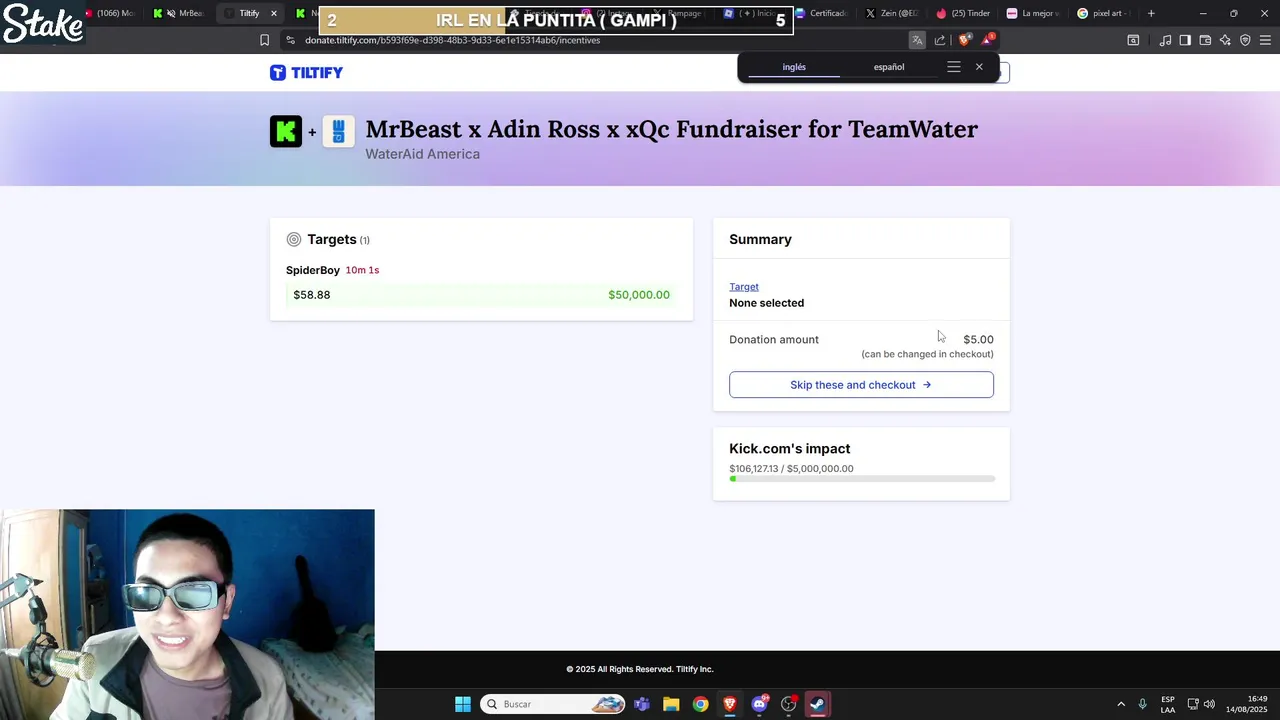This screenshot has width=1280, height=720.
Task: Switch to the Certificado browser tab
Action: 823,13
